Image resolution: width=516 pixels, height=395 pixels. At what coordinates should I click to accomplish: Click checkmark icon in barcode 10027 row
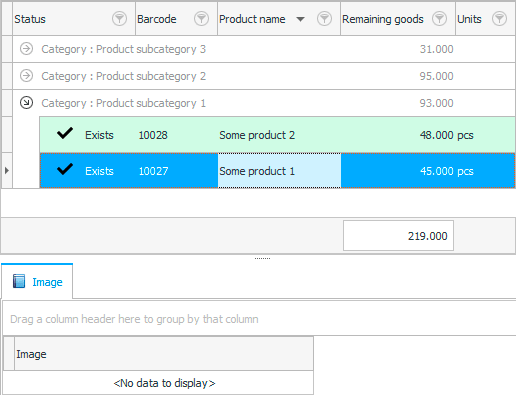point(65,169)
